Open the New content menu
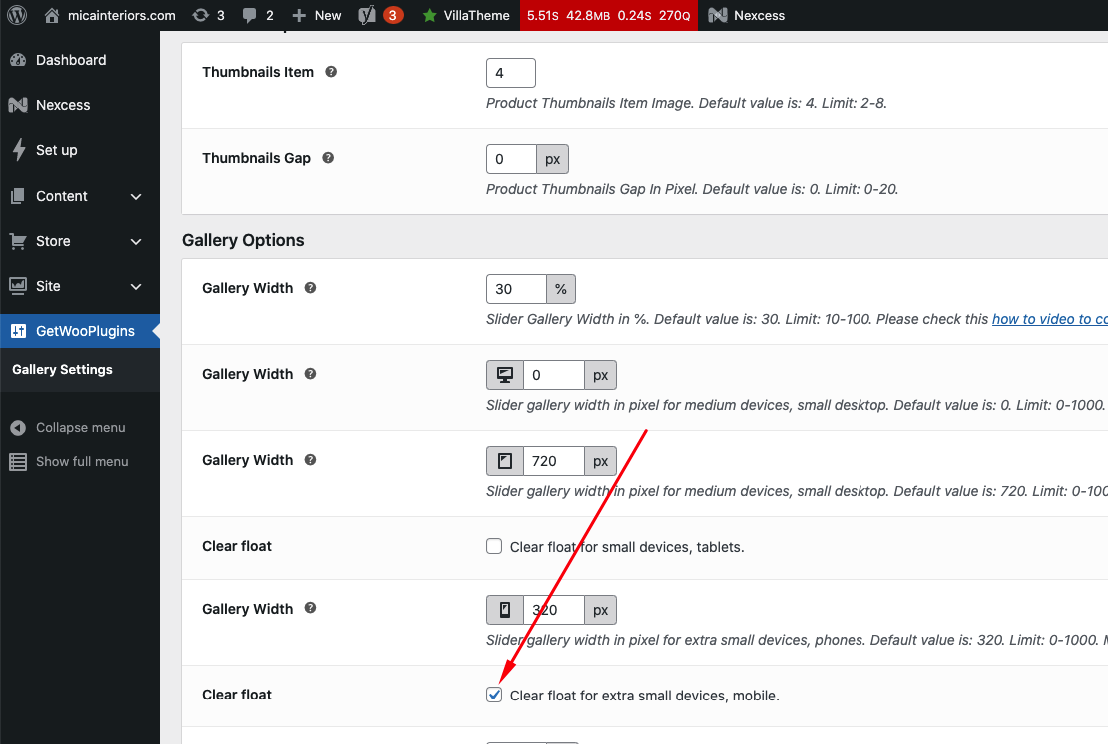Screen dimensions: 1108x744 coord(317,15)
